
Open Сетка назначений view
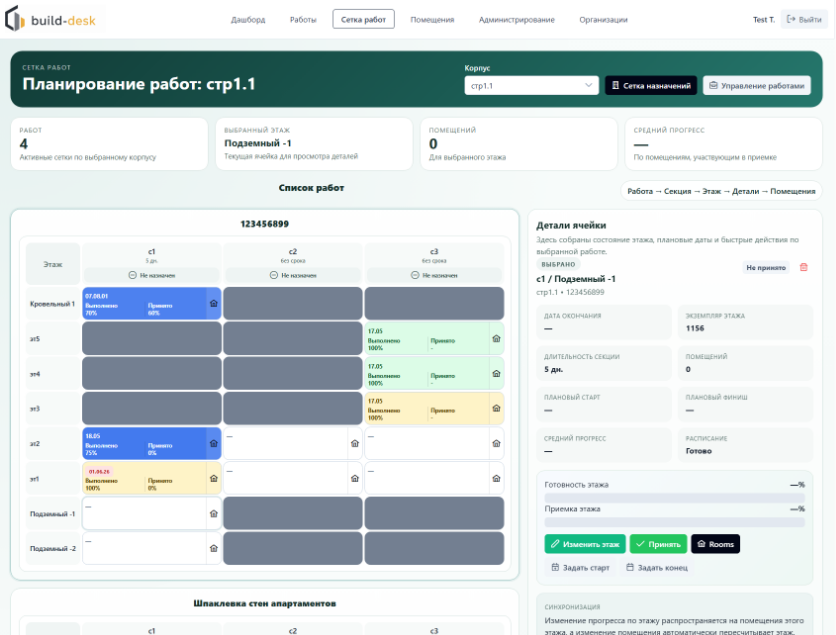click(x=651, y=85)
